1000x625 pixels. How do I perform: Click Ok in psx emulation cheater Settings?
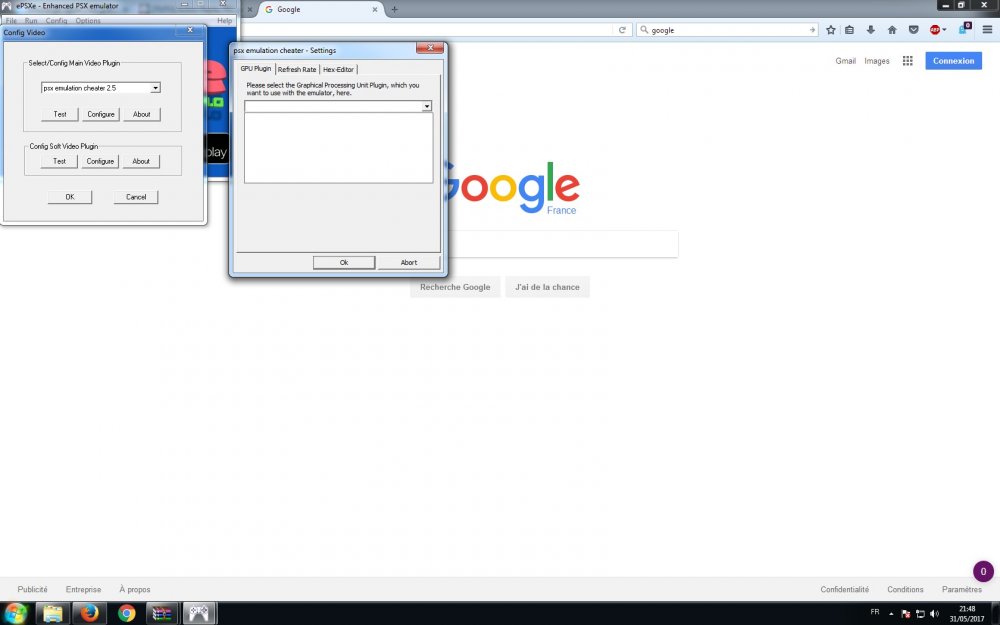(x=344, y=263)
